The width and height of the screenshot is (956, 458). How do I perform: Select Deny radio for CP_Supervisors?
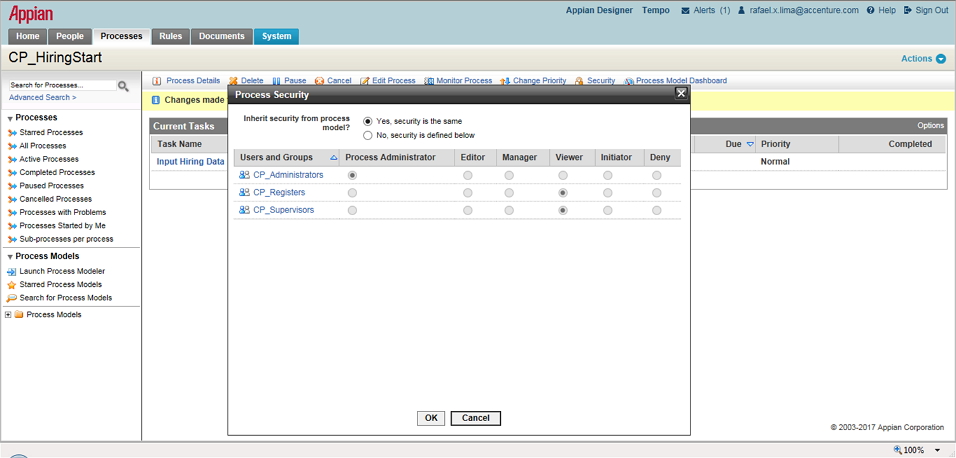click(x=657, y=210)
